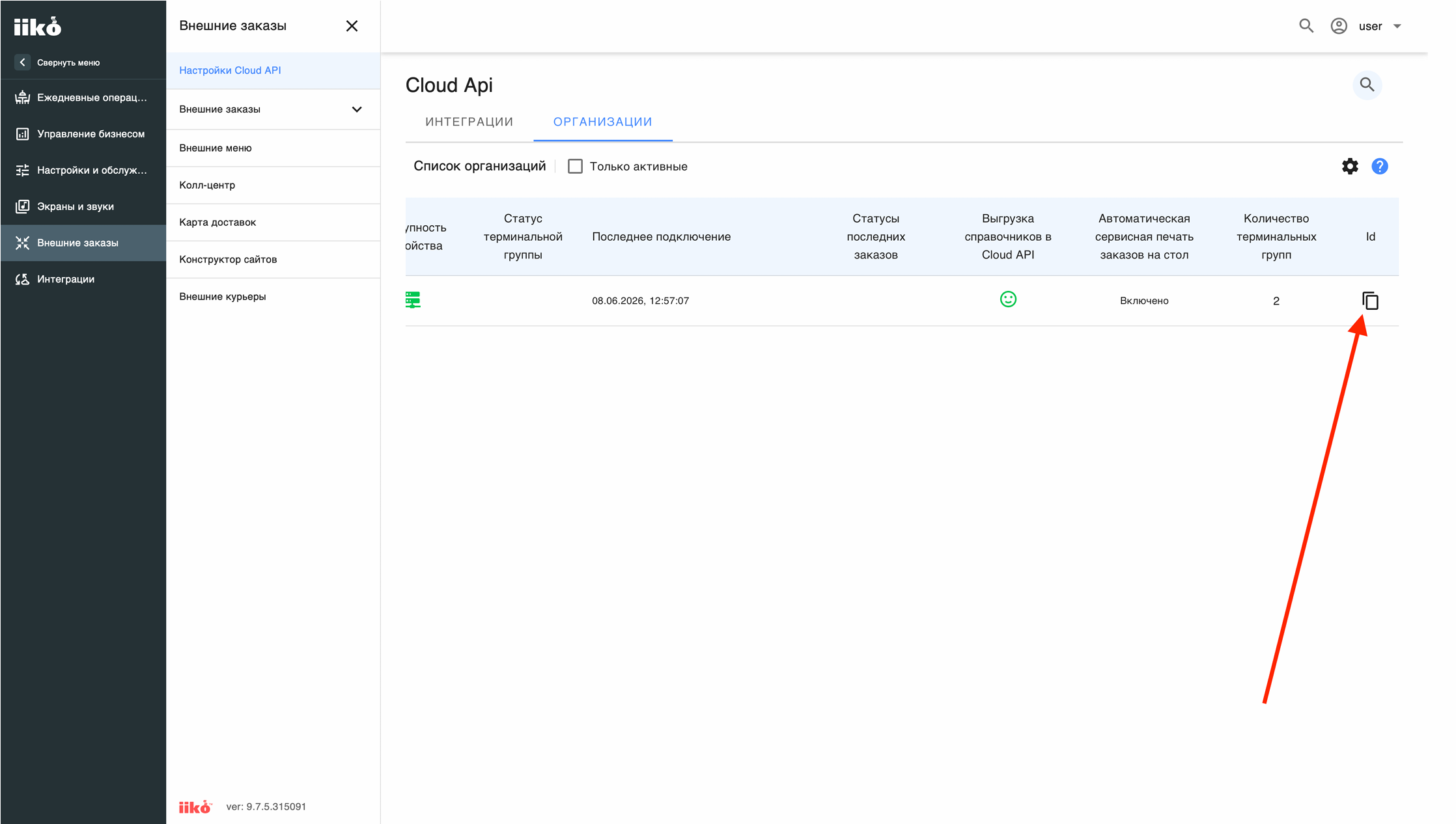The height and width of the screenshot is (824, 1456).
Task: Select the ОРГАНИЗАЦИИ tab
Action: (602, 122)
